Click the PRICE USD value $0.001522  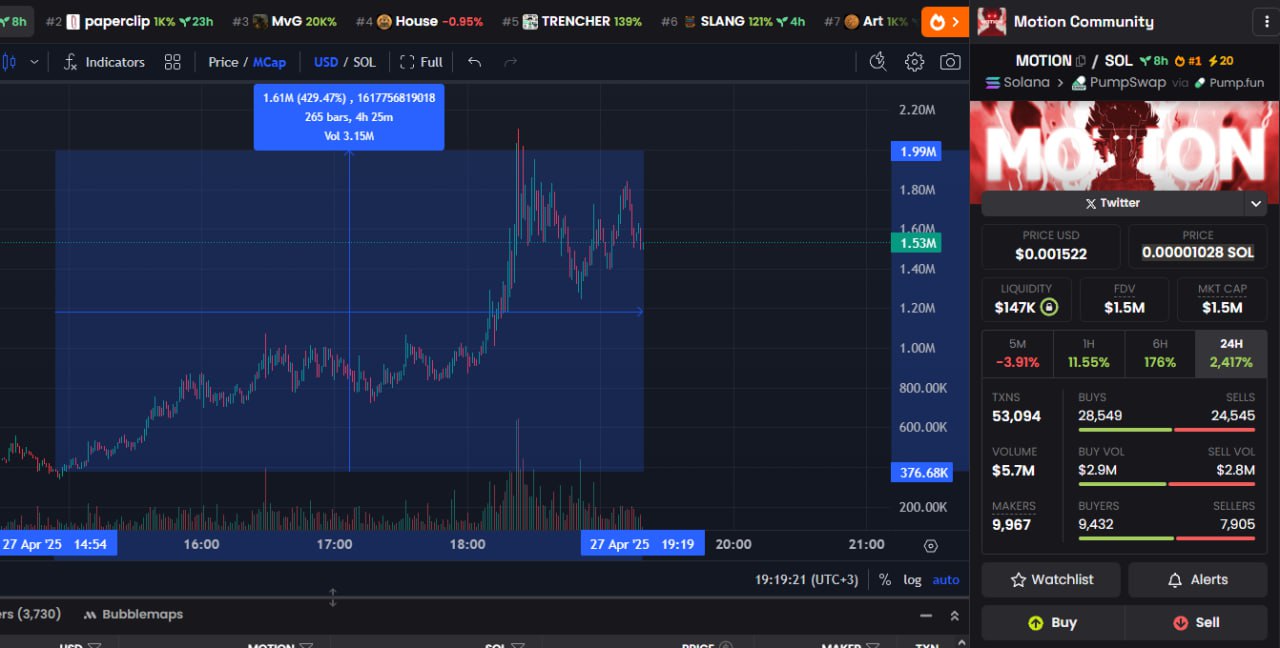(x=1051, y=254)
